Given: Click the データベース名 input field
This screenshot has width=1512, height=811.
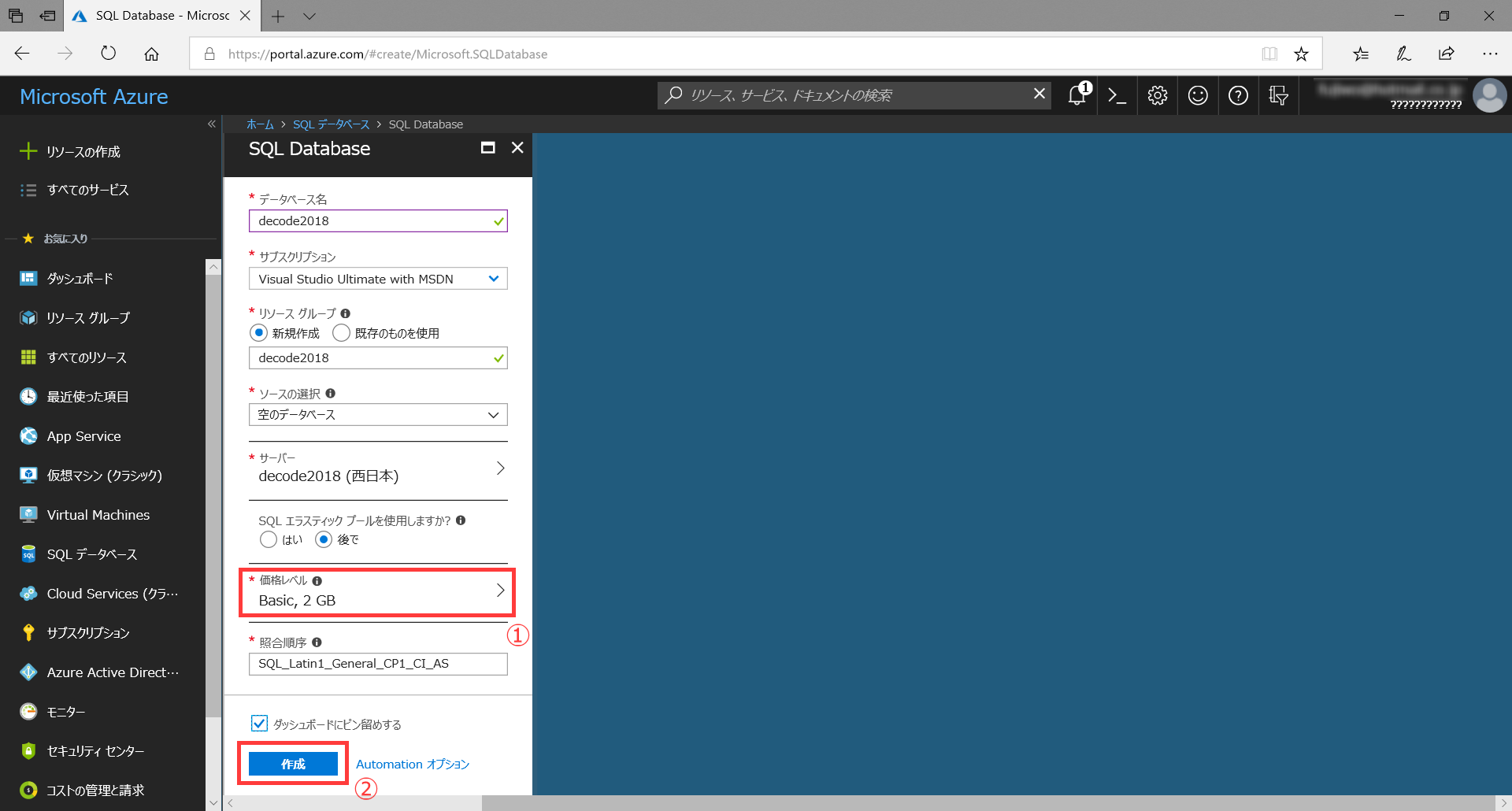Looking at the screenshot, I should click(x=378, y=221).
